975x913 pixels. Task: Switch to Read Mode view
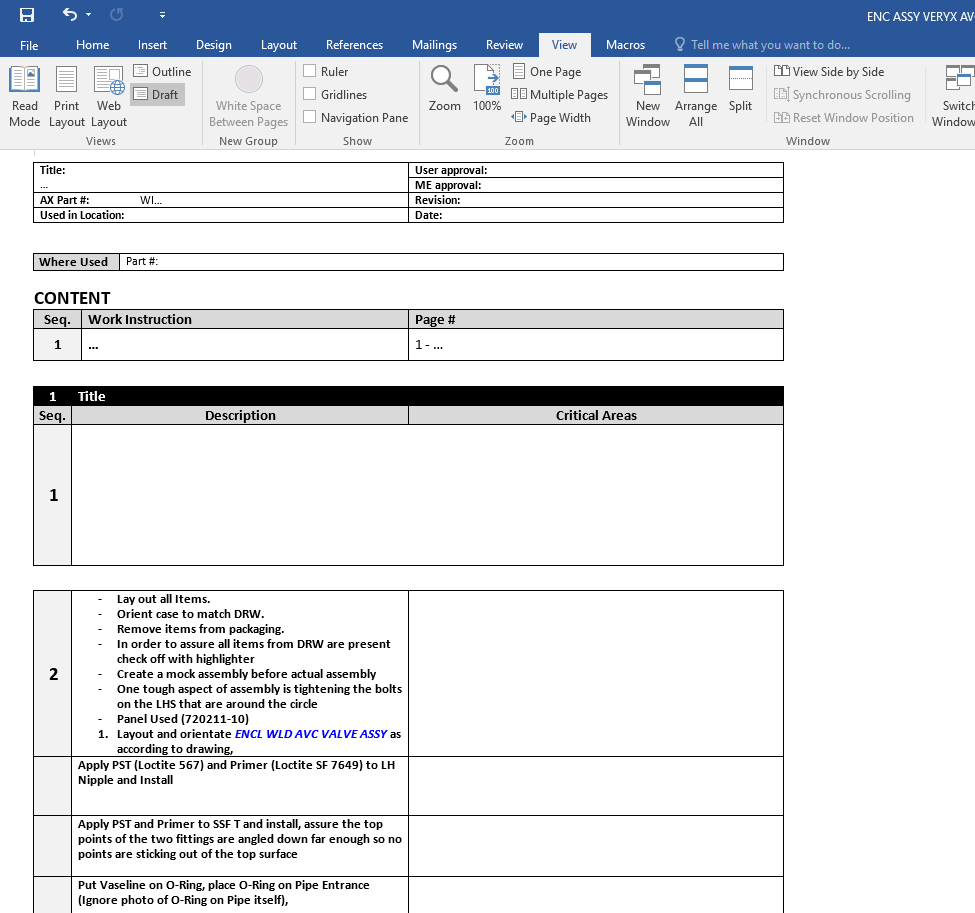[24, 97]
